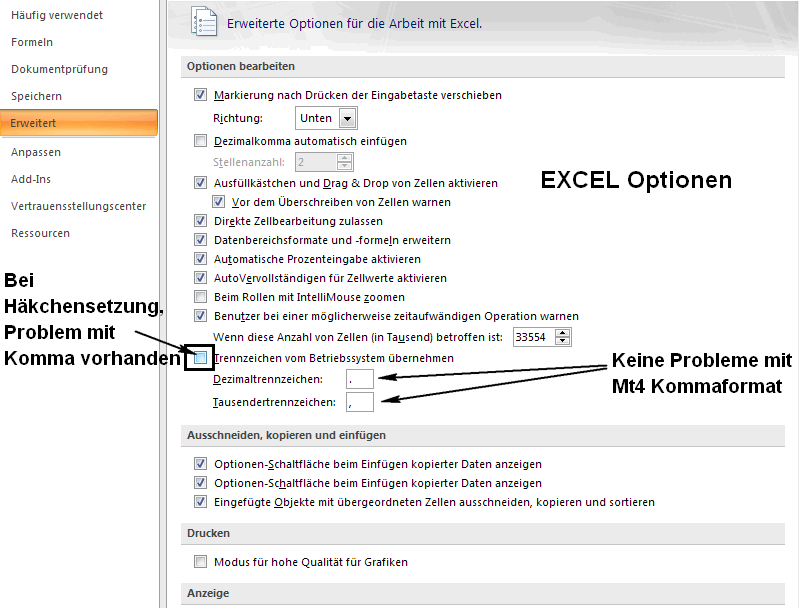This screenshot has width=799, height=608.
Task: Toggle second Optionen-Schaltfläche beim Einfügen checkbox
Action: (x=200, y=483)
